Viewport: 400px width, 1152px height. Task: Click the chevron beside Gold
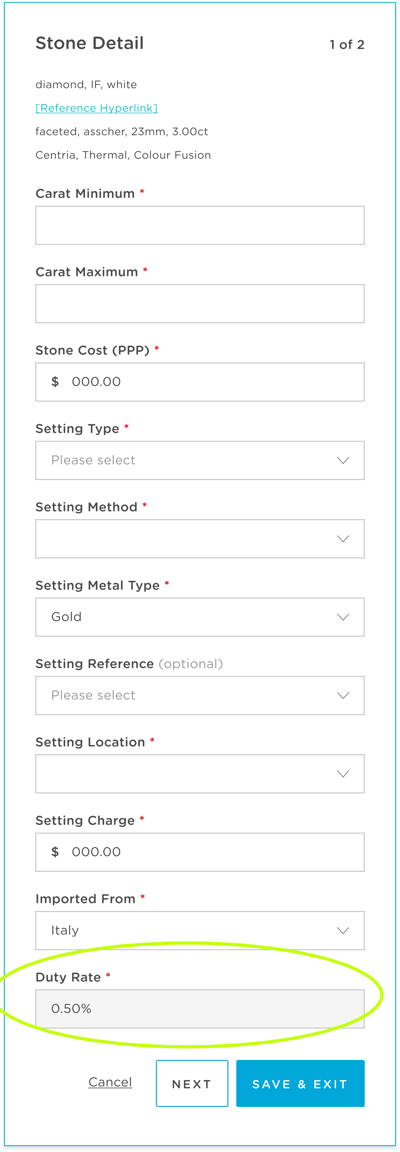coord(343,617)
